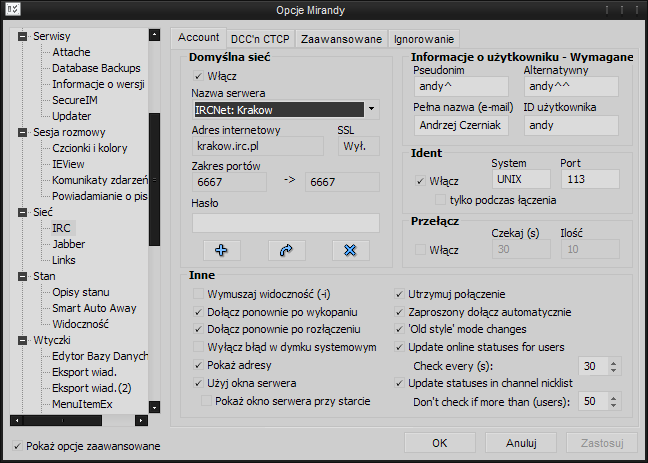Collapse the Sesja rozmowy tree node
The image size is (648, 463).
22,132
